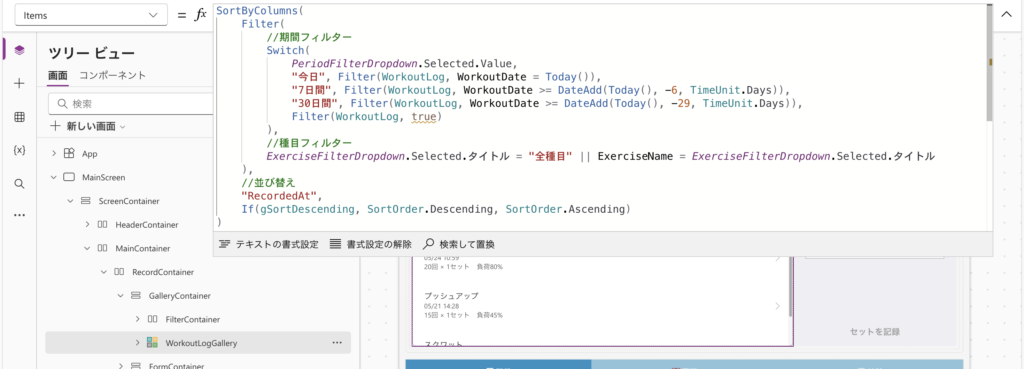Click the //種目フィルター comment
The width and height of the screenshot is (1024, 369).
(308, 143)
